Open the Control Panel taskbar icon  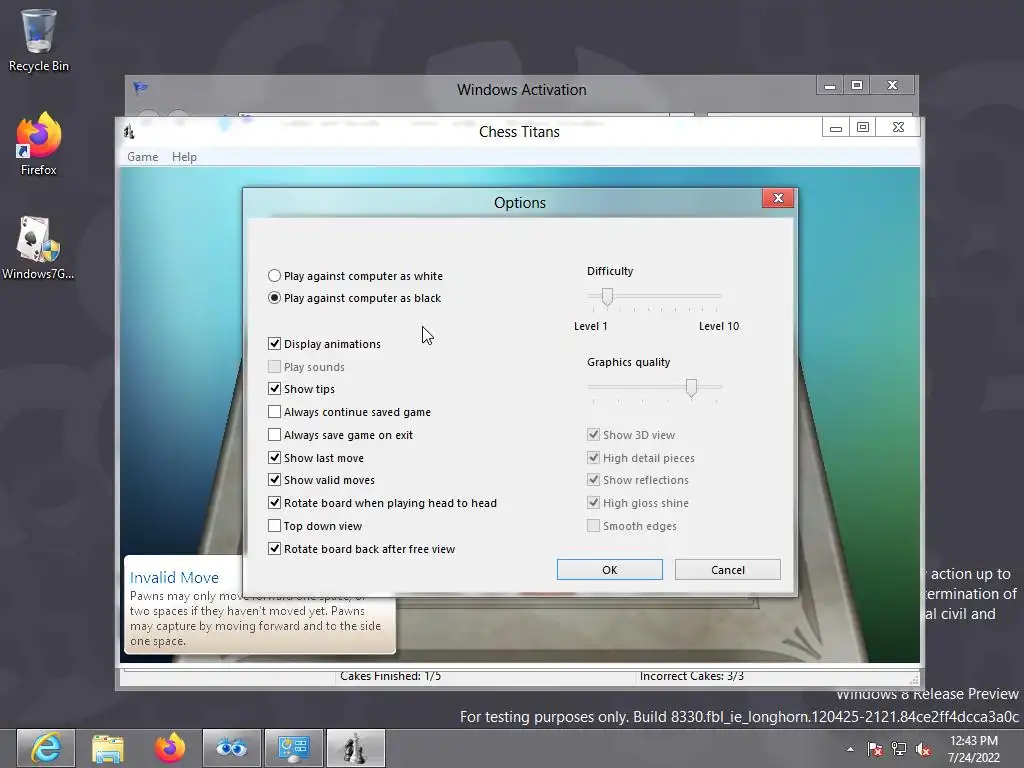(293, 748)
